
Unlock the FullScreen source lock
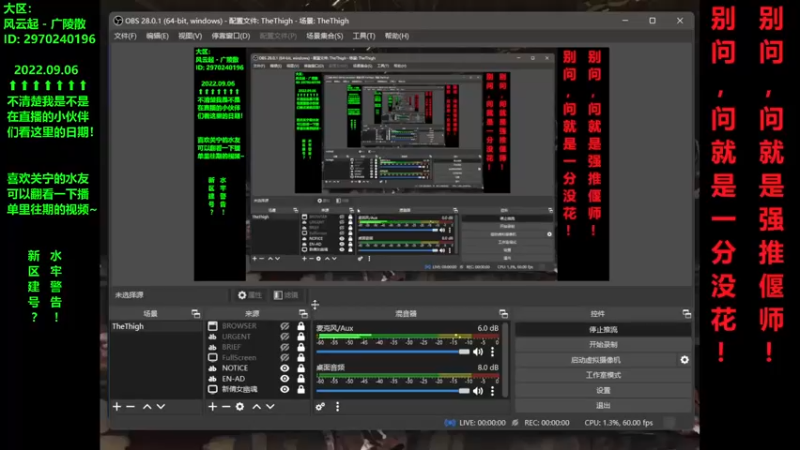pyautogui.click(x=301, y=358)
